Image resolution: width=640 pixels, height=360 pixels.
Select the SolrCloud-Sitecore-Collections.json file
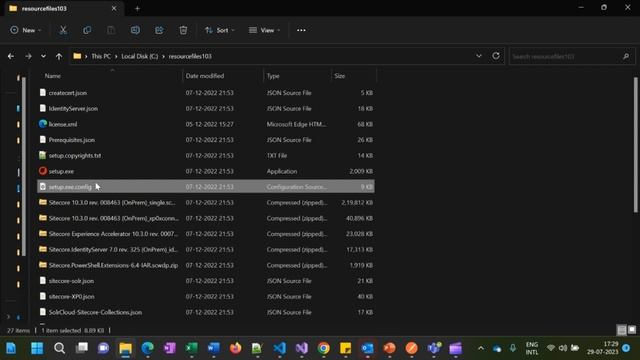(x=206, y=312)
